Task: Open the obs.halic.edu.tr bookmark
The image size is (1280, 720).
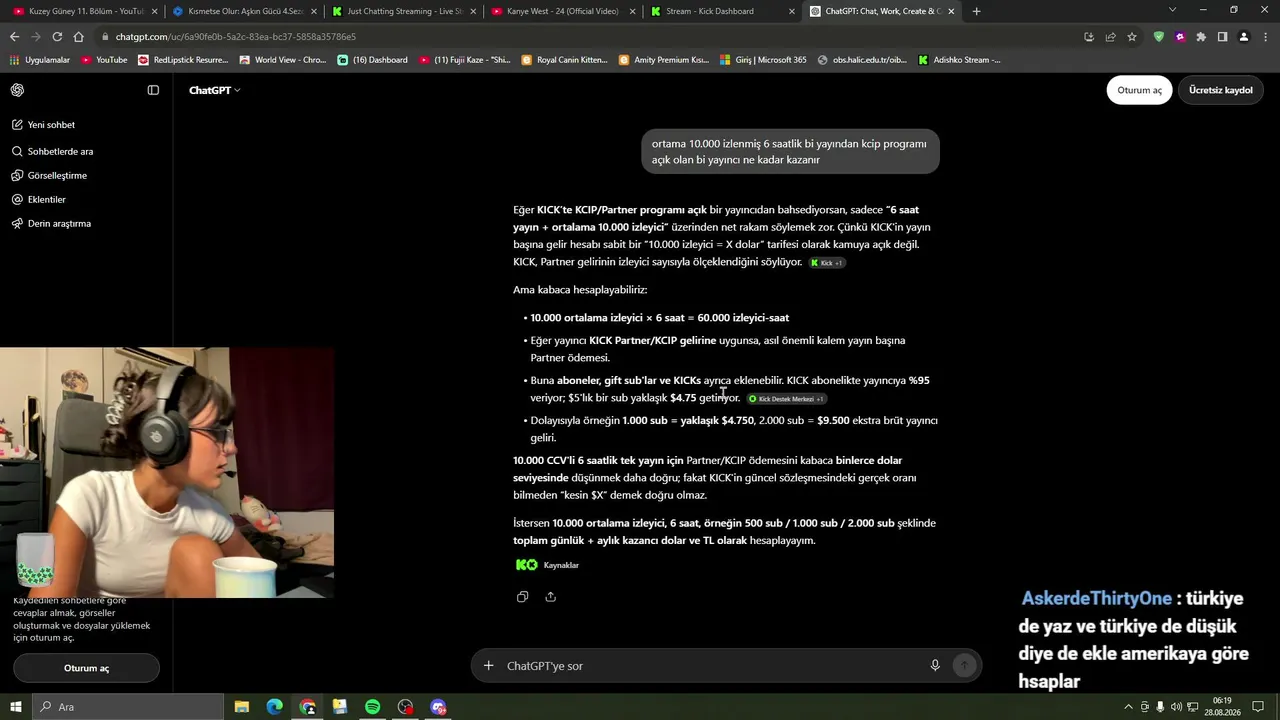Action: pos(862,60)
